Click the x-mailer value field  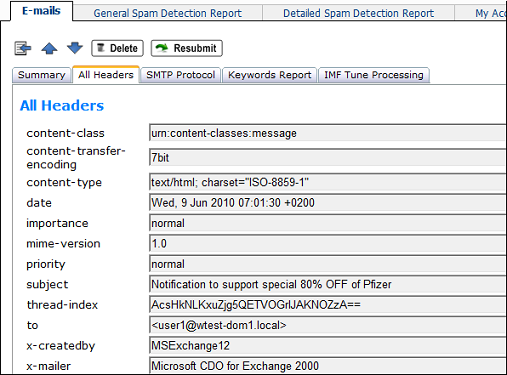coord(328,366)
